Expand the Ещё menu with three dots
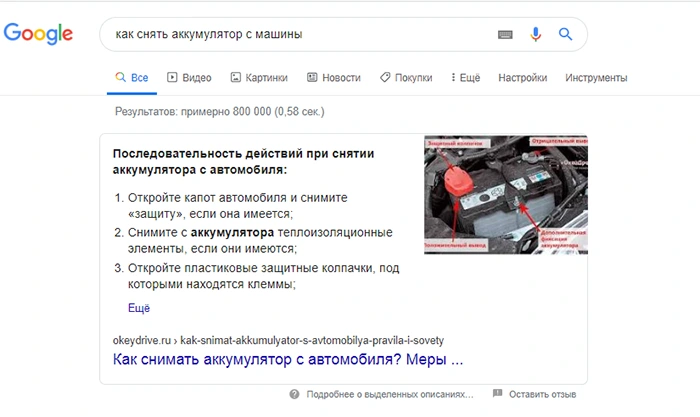Viewport: 700px width, 417px height. [465, 78]
